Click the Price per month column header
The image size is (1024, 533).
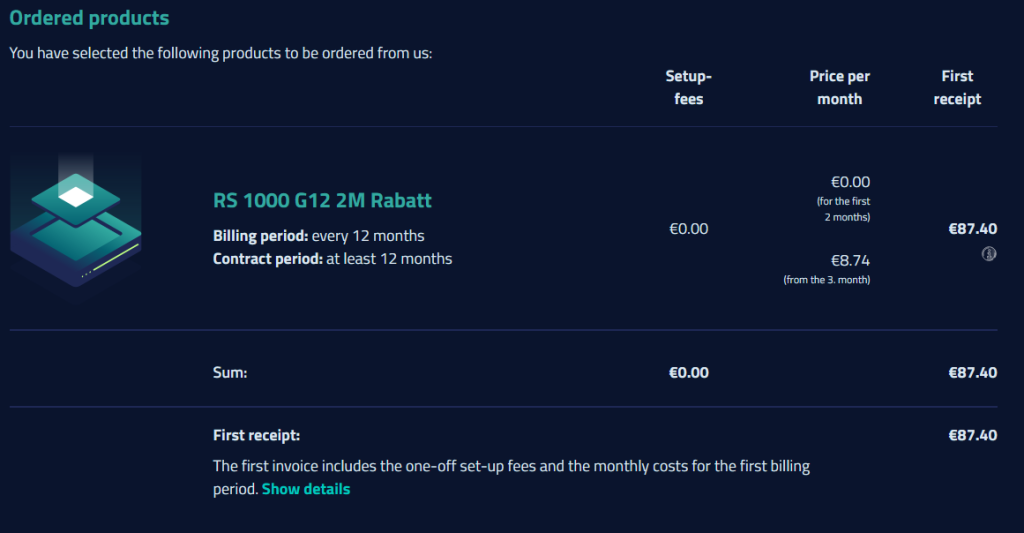click(839, 88)
